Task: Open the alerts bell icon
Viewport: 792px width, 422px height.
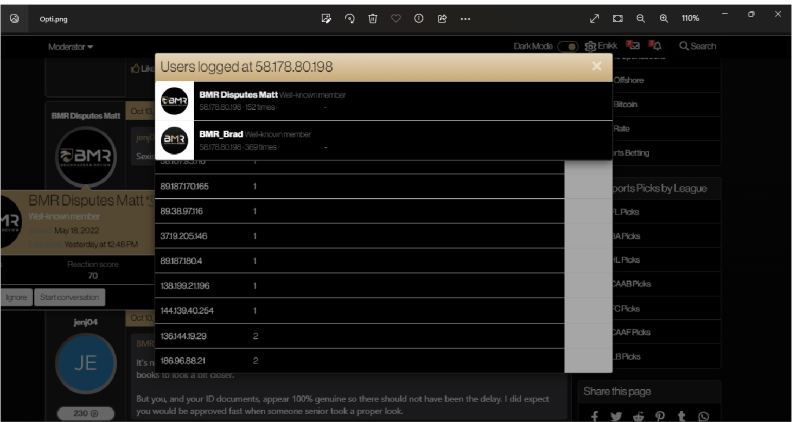Action: (x=655, y=45)
